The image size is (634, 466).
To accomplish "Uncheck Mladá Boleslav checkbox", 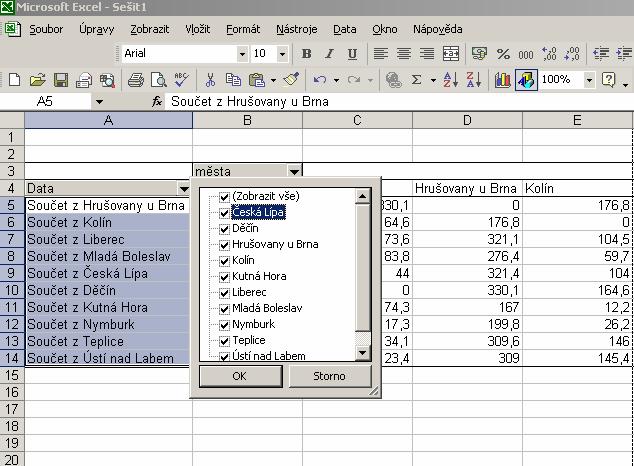I will [x=224, y=309].
